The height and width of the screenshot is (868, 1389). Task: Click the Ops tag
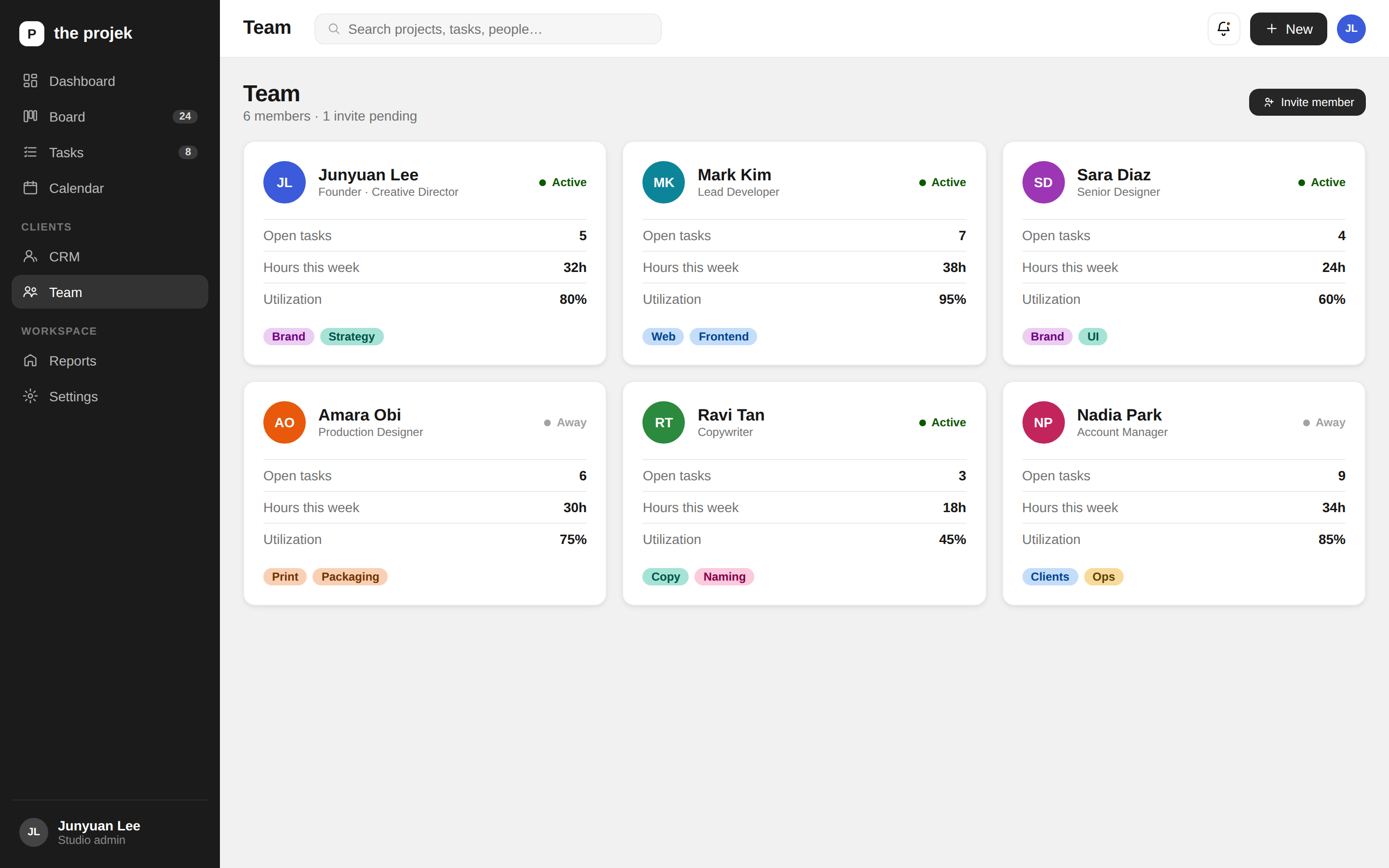1103,576
